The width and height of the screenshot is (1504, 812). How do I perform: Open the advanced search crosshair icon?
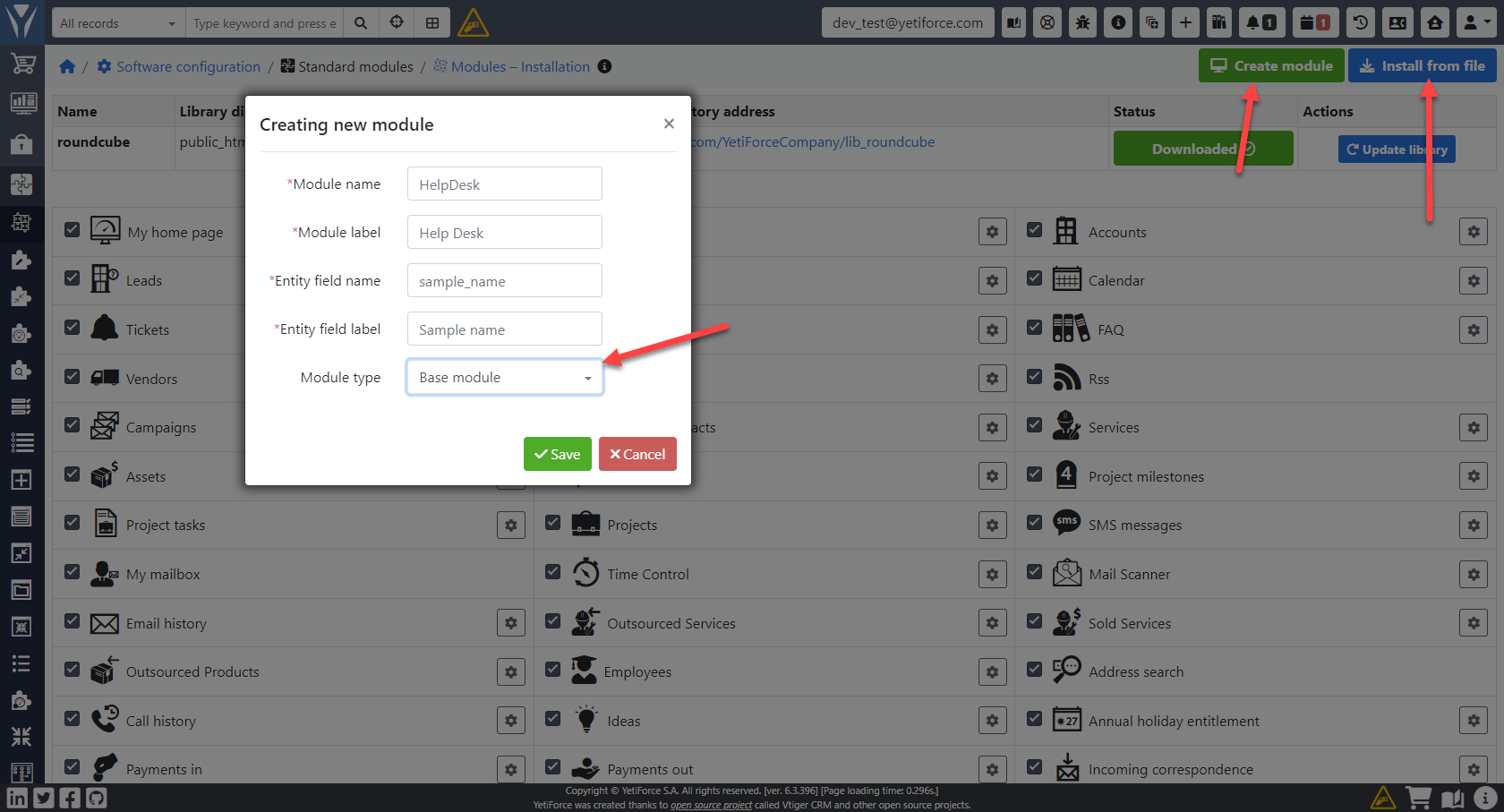[x=397, y=23]
